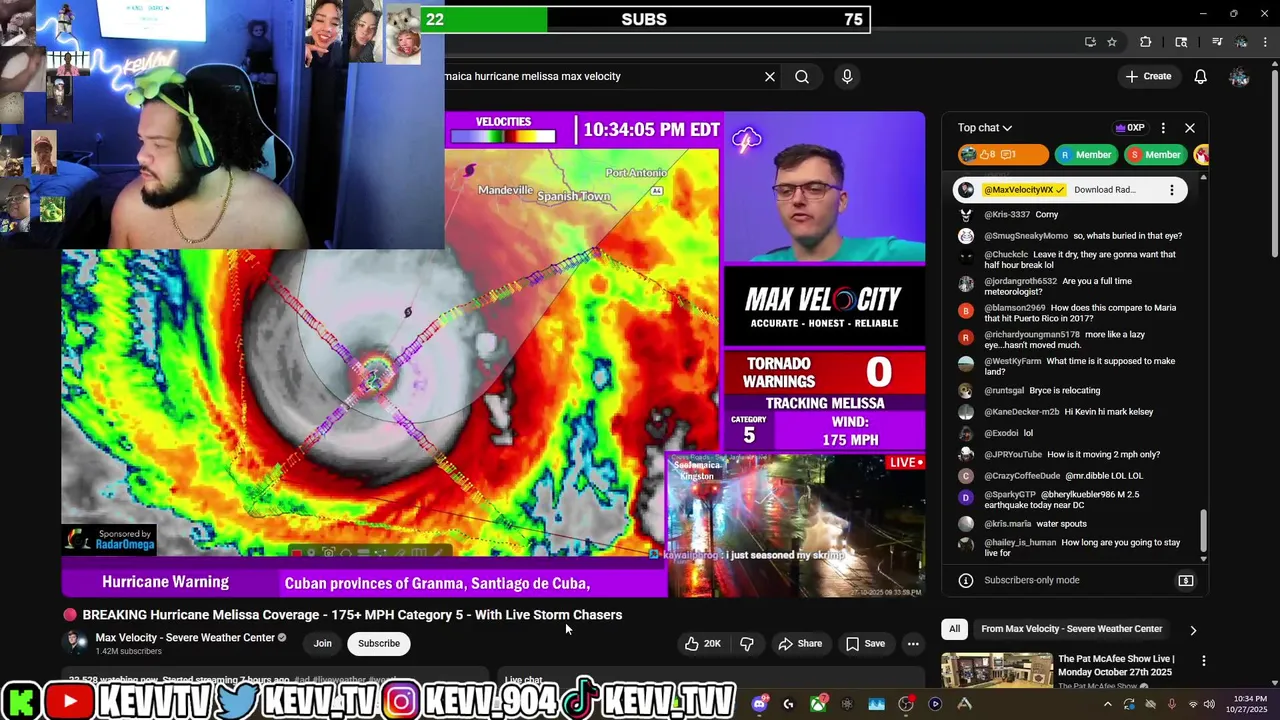Bookmark this page with star icon

[x=1112, y=42]
